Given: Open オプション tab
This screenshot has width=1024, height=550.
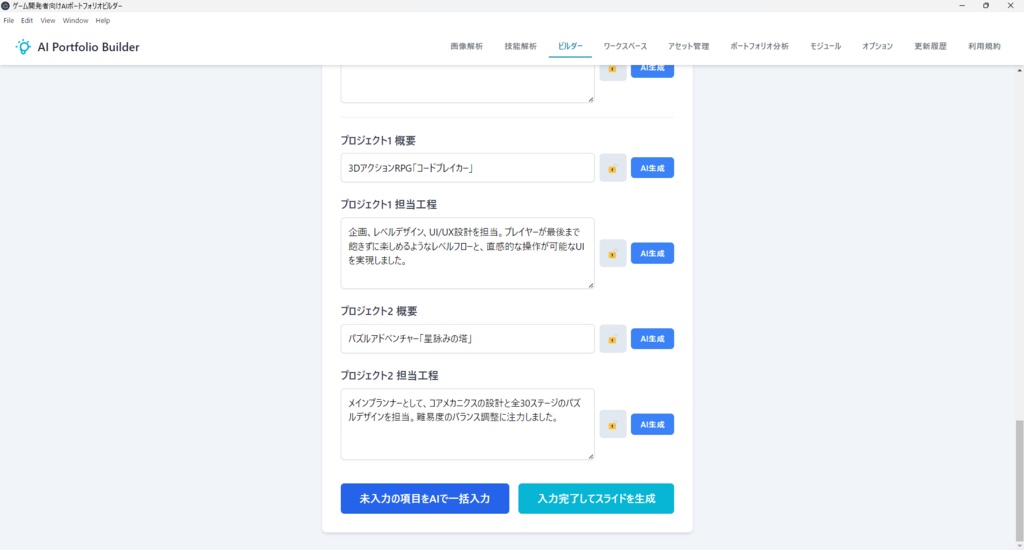Looking at the screenshot, I should [x=877, y=46].
